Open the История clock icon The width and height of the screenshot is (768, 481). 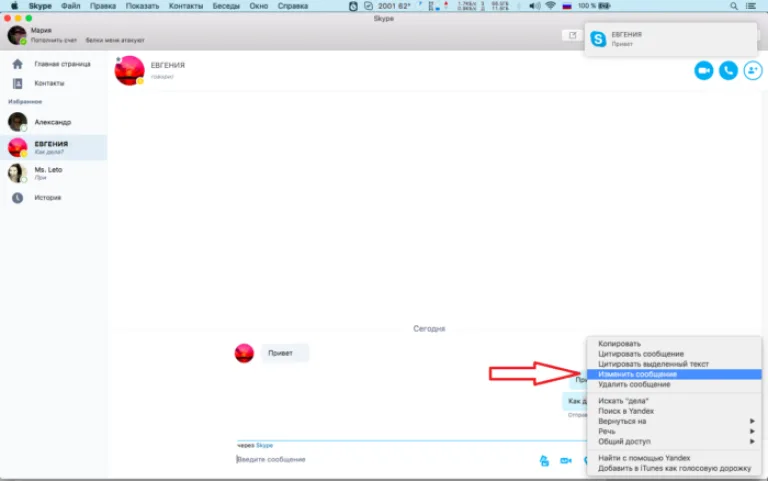point(18,198)
